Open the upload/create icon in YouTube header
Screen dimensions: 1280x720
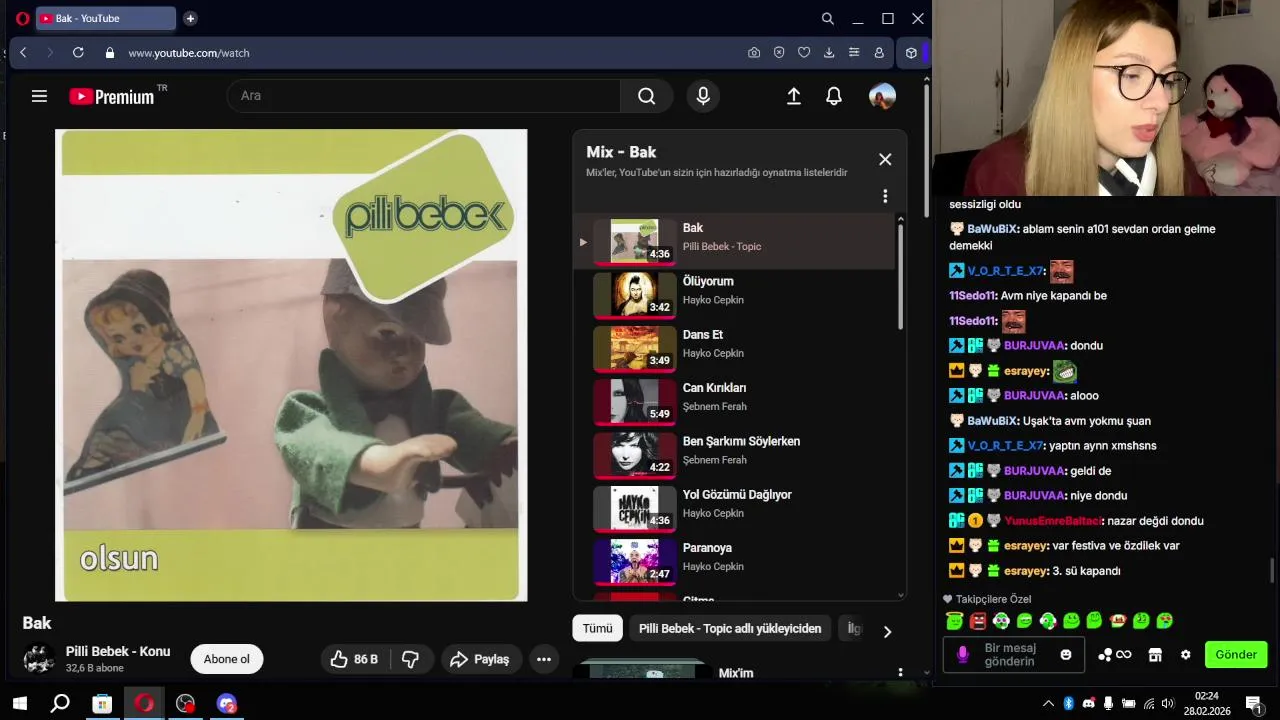(794, 96)
